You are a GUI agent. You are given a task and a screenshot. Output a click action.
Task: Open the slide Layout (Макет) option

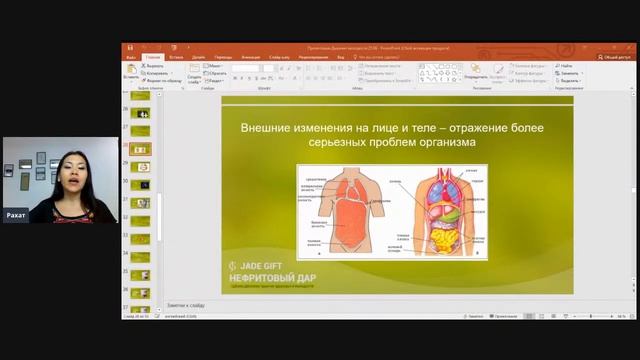(x=212, y=66)
